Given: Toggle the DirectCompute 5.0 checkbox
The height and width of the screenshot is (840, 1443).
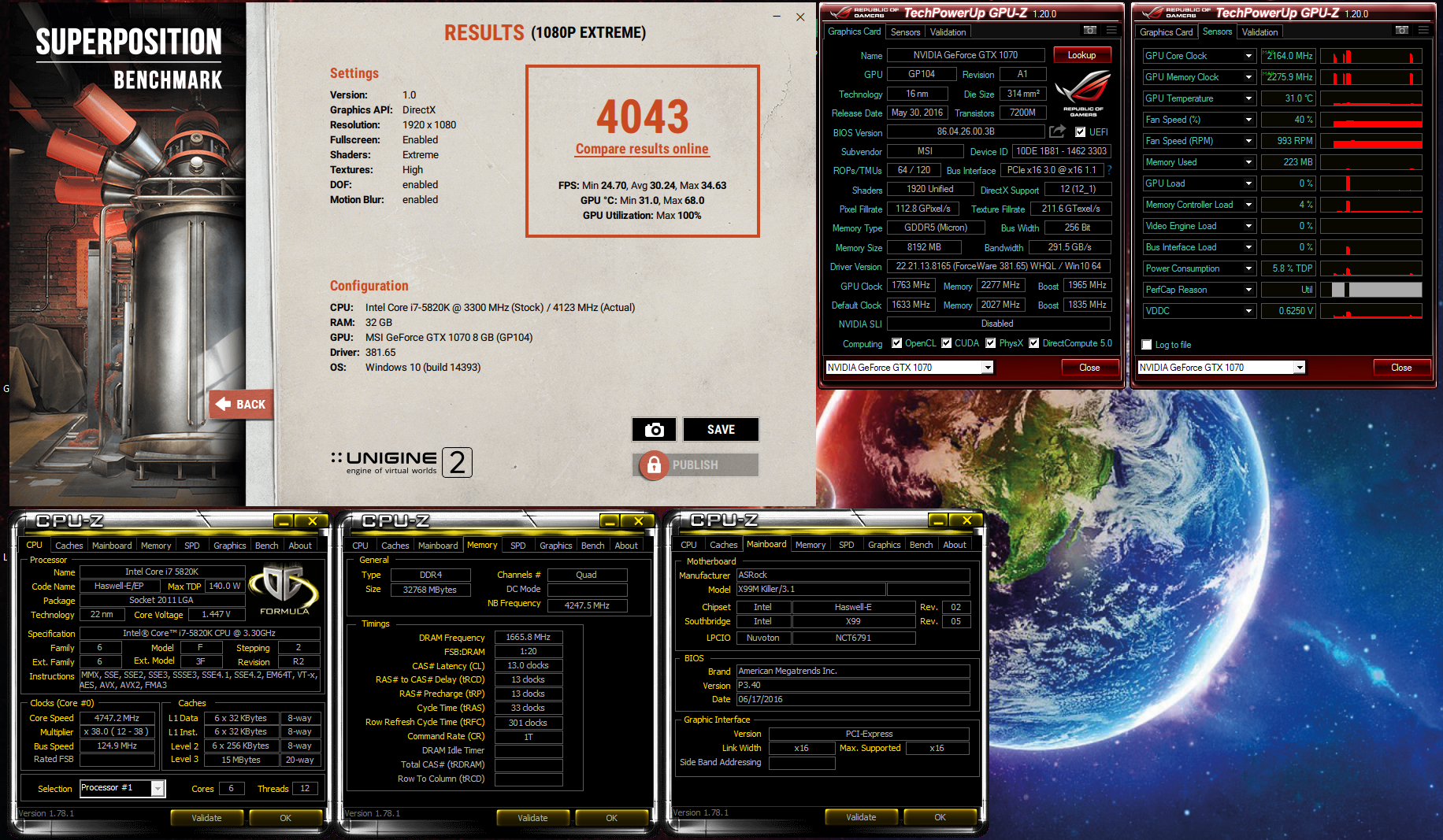Looking at the screenshot, I should coord(1034,343).
